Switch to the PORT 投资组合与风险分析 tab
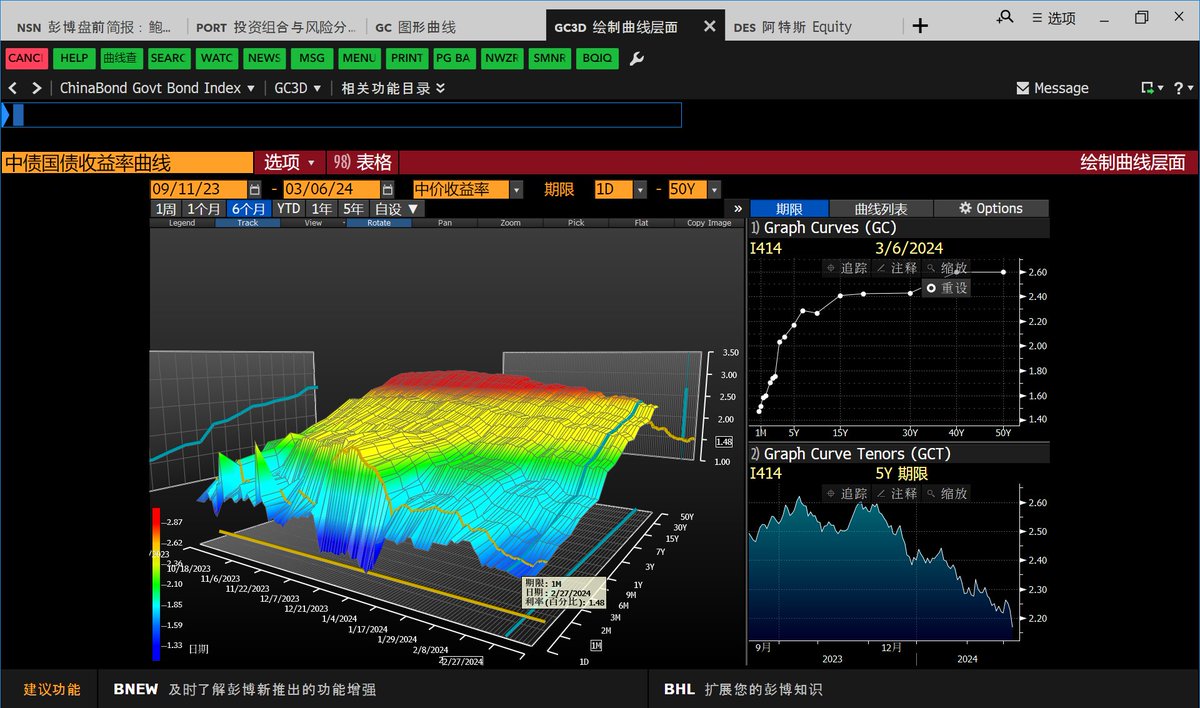The width and height of the screenshot is (1200, 708). coord(275,27)
